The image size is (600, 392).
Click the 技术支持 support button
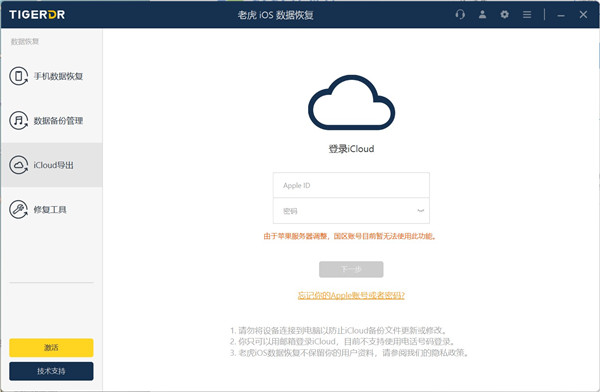click(x=51, y=371)
